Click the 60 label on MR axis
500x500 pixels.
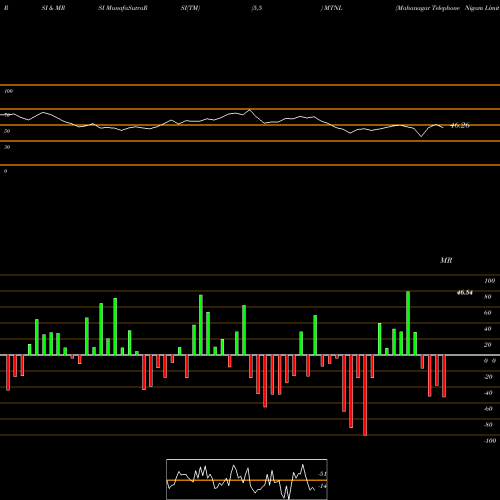487,313
